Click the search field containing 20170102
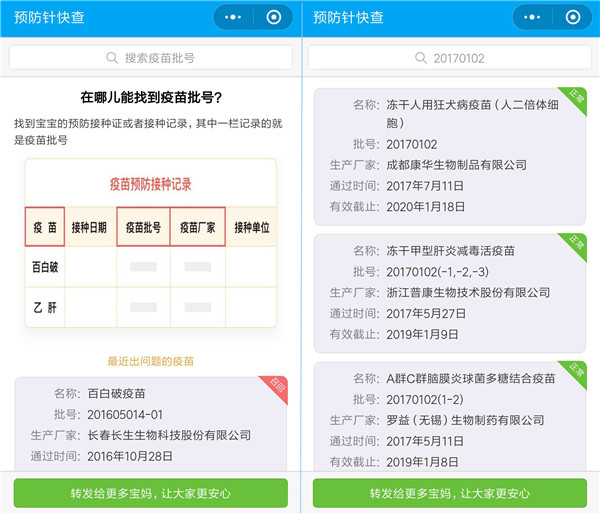This screenshot has width=600, height=514. [x=450, y=58]
